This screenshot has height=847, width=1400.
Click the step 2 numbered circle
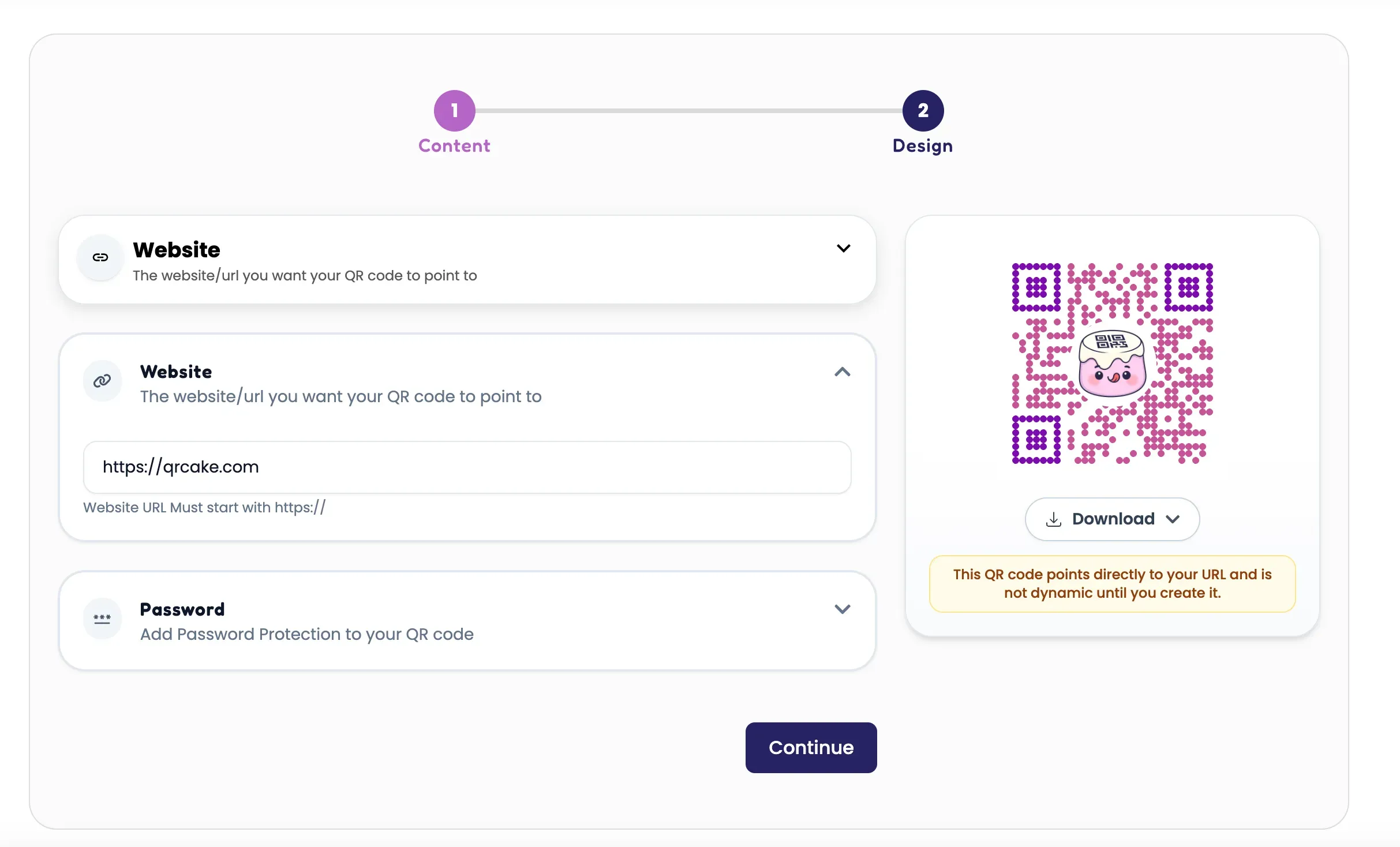(923, 110)
